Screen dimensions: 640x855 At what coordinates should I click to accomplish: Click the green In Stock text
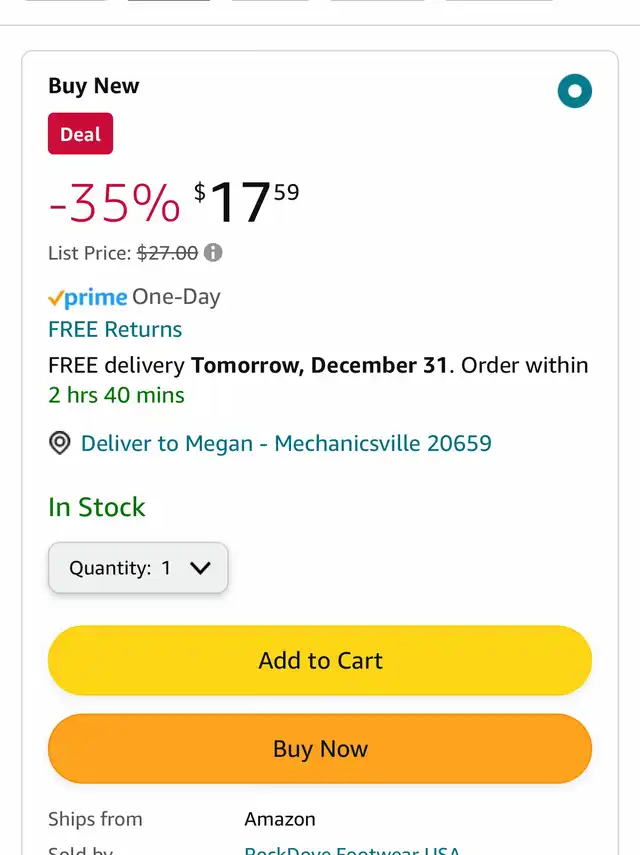[97, 507]
